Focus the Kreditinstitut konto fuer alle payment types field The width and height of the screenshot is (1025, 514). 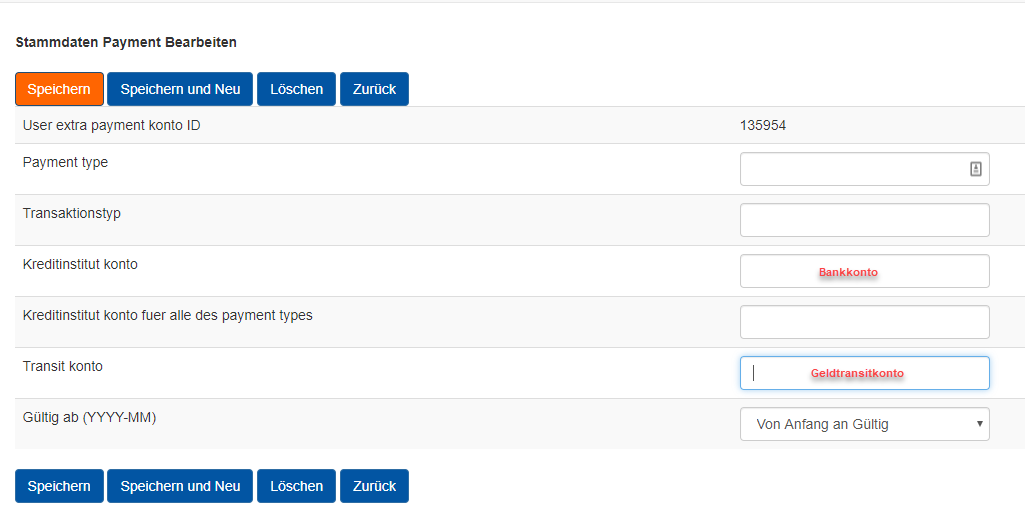864,322
